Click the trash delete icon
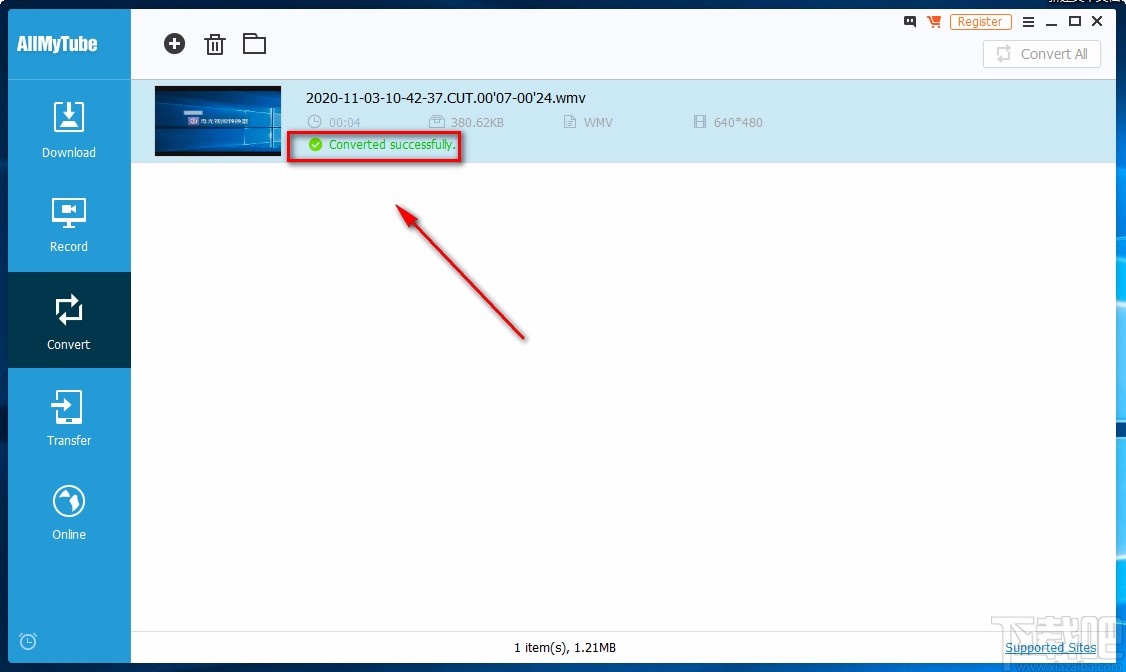This screenshot has height=672, width=1126. (x=215, y=45)
